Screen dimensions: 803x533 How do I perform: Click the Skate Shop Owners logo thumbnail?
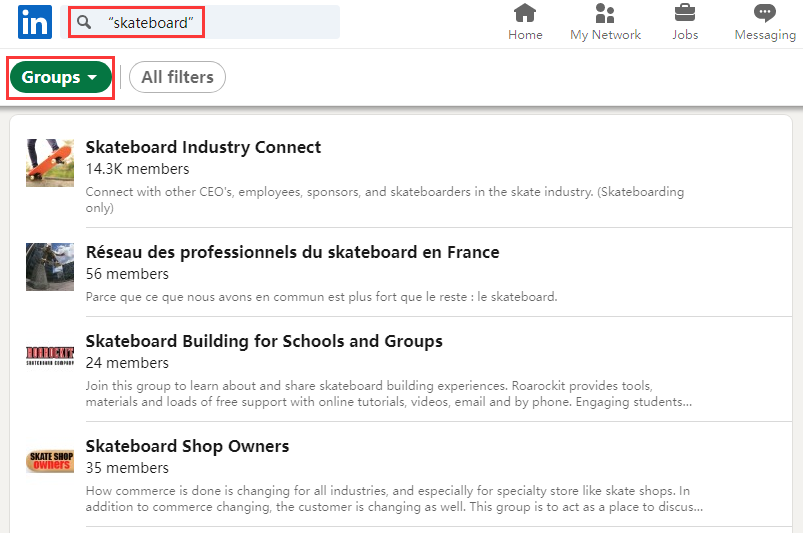click(x=50, y=461)
